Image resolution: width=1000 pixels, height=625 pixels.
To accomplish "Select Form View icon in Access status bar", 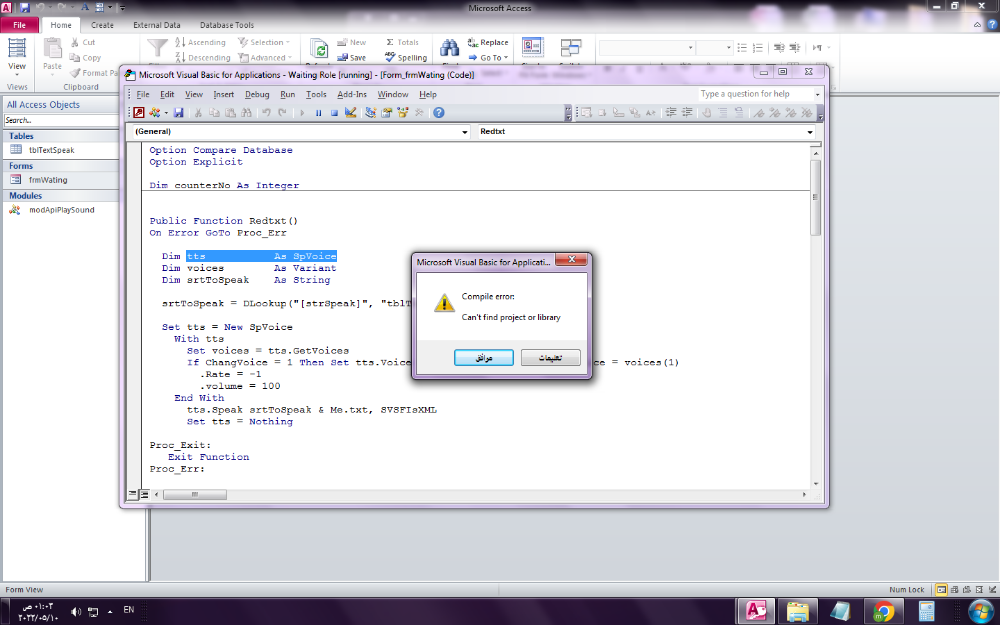I will click(x=941, y=590).
